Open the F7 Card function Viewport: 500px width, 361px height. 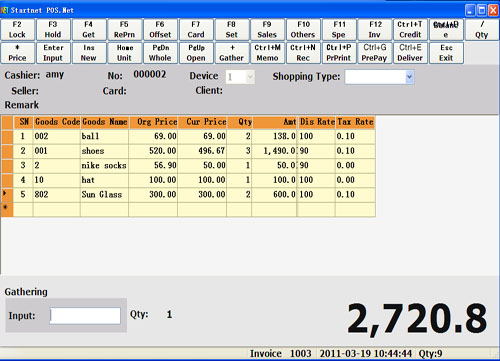coord(196,30)
